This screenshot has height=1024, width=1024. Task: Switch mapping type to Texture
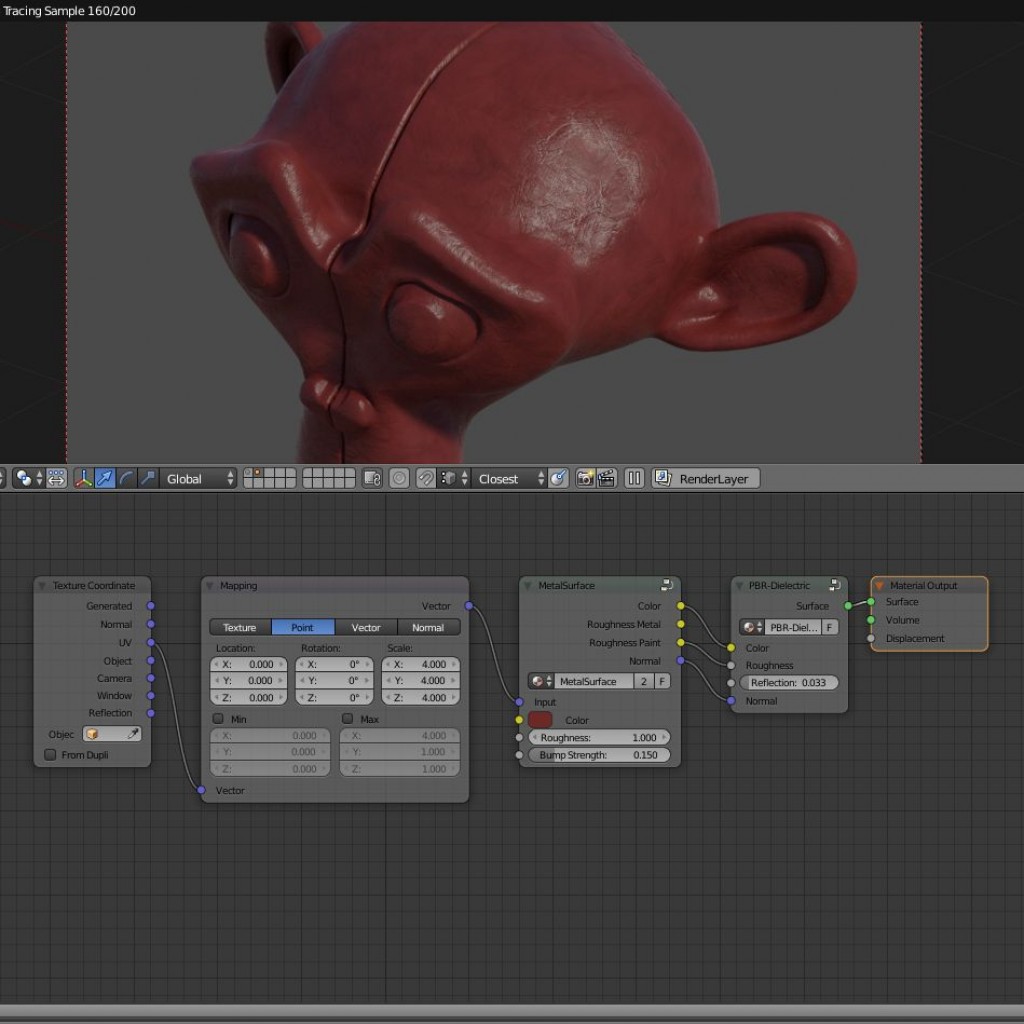click(238, 627)
